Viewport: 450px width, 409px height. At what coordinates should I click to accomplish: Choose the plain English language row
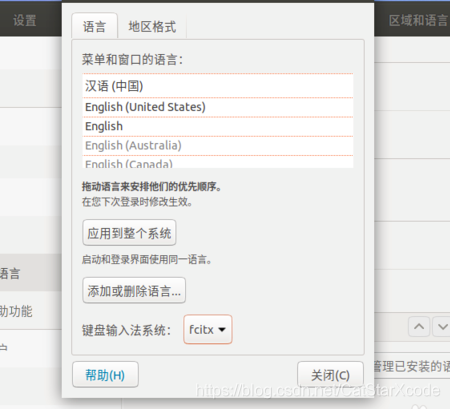(x=218, y=126)
